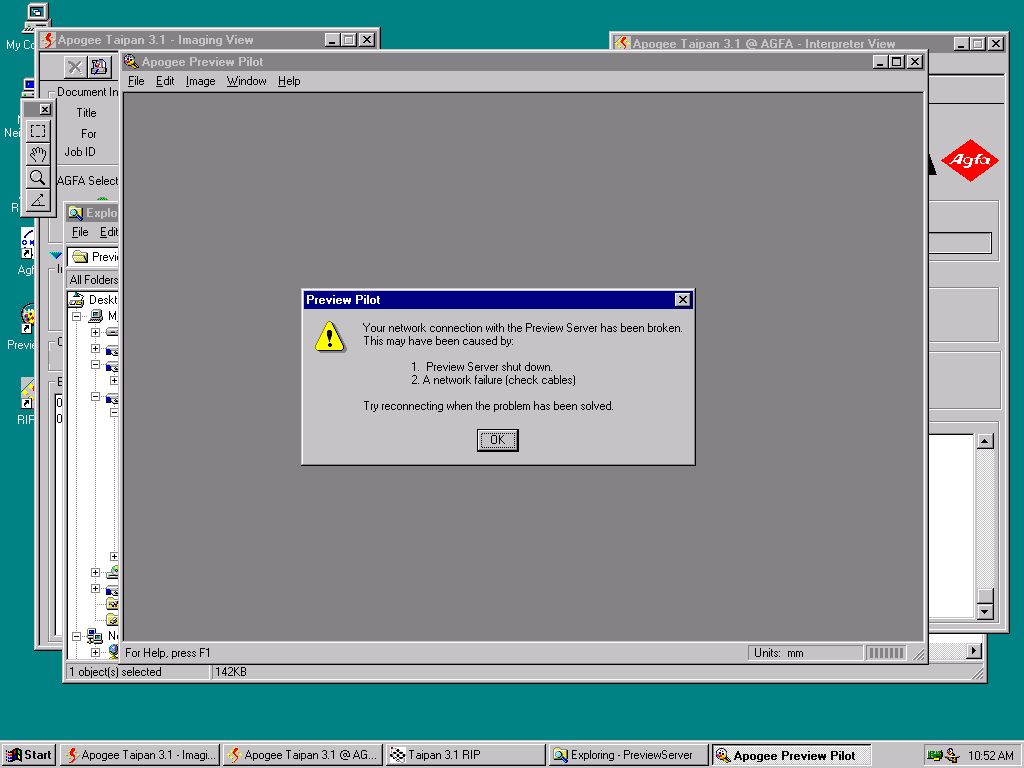Select the Agfa shortcut on the desktop
Viewport: 1024px width, 768px height.
pyautogui.click(x=27, y=244)
